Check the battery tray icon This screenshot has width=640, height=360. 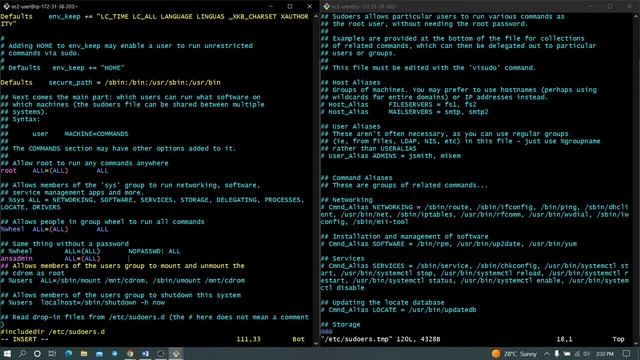[567, 353]
